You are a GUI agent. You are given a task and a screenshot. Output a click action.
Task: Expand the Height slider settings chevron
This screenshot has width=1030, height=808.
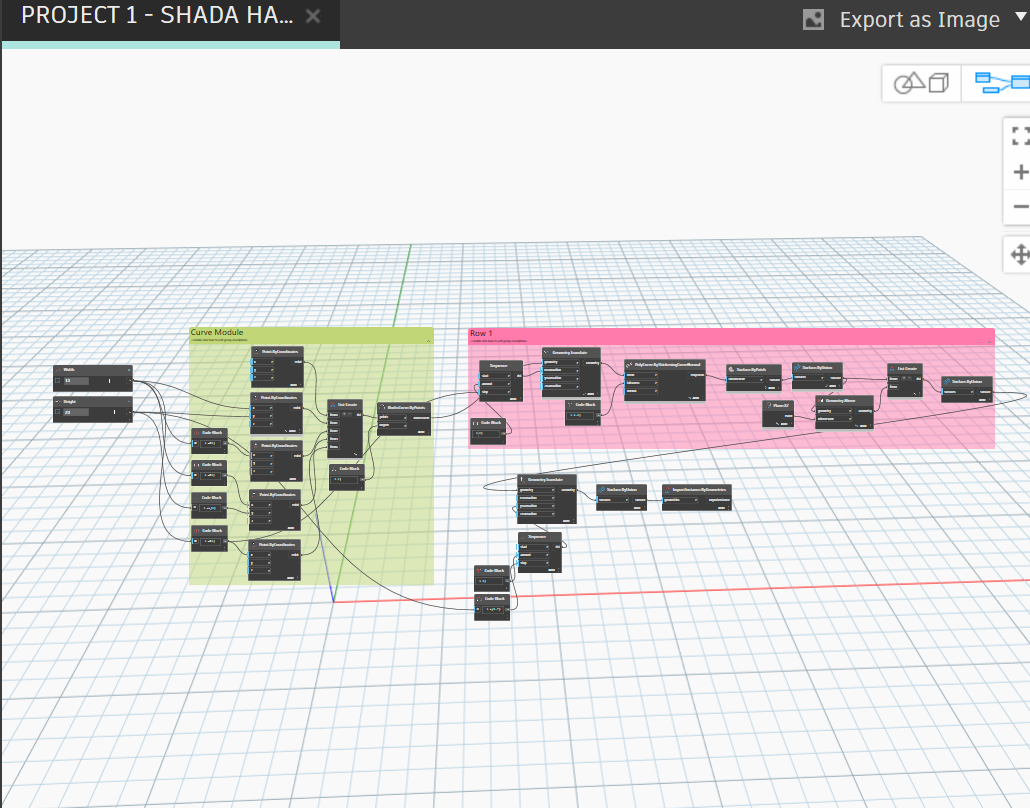(58, 413)
